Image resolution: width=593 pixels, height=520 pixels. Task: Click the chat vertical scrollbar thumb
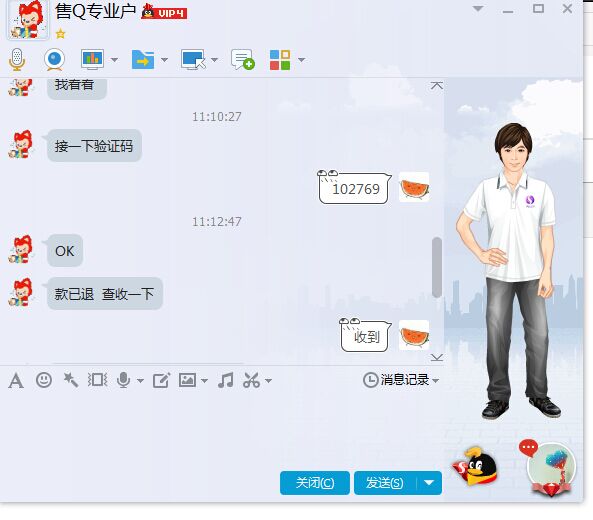[437, 267]
